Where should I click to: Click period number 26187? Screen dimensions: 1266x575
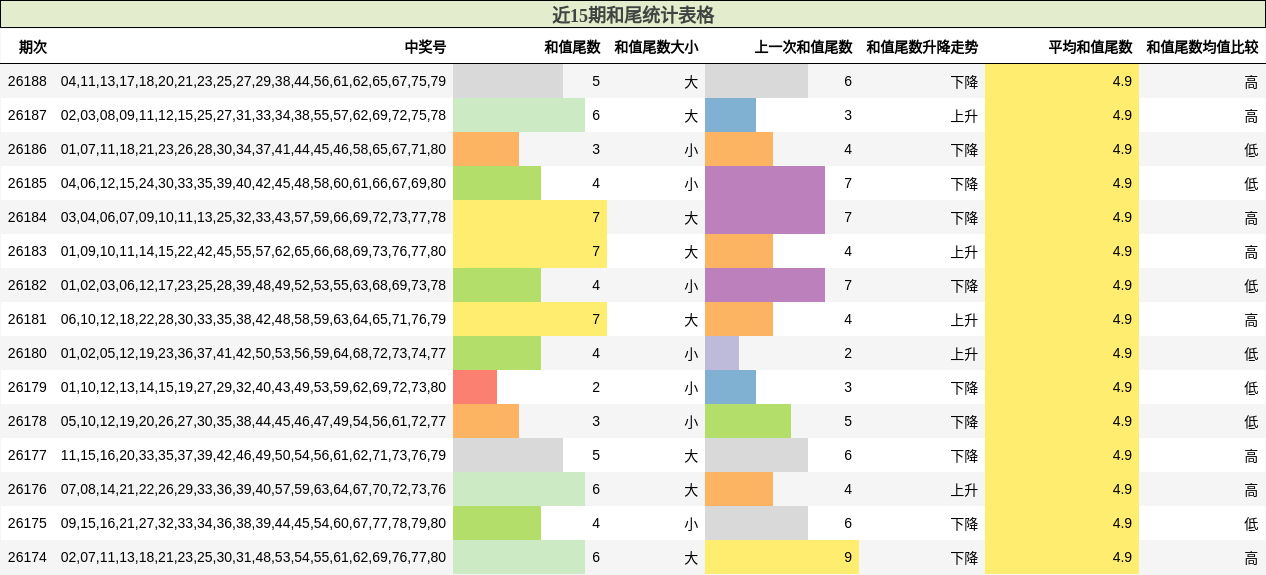27,115
